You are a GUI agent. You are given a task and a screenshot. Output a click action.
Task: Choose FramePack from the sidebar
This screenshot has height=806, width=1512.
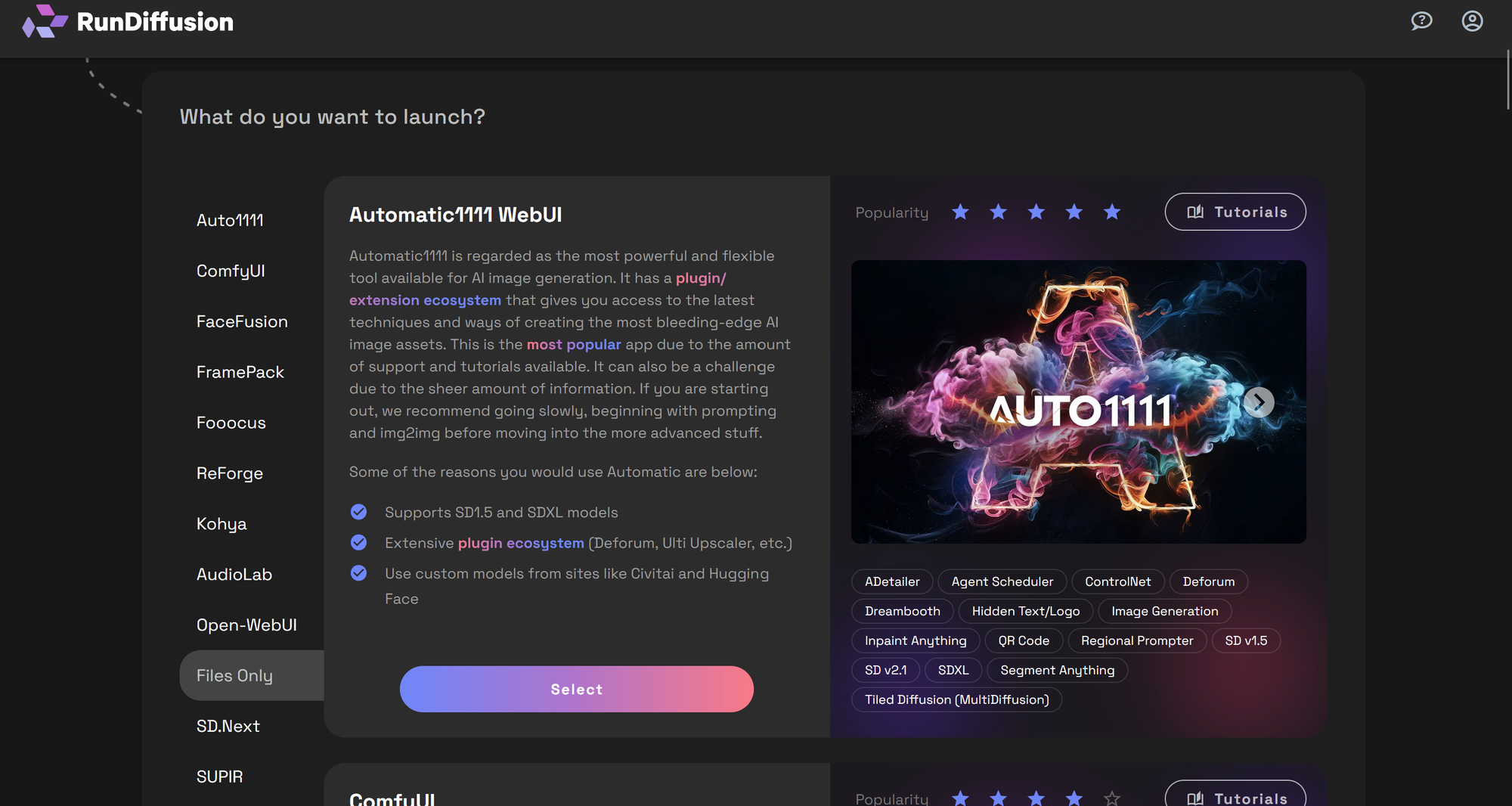pos(240,372)
